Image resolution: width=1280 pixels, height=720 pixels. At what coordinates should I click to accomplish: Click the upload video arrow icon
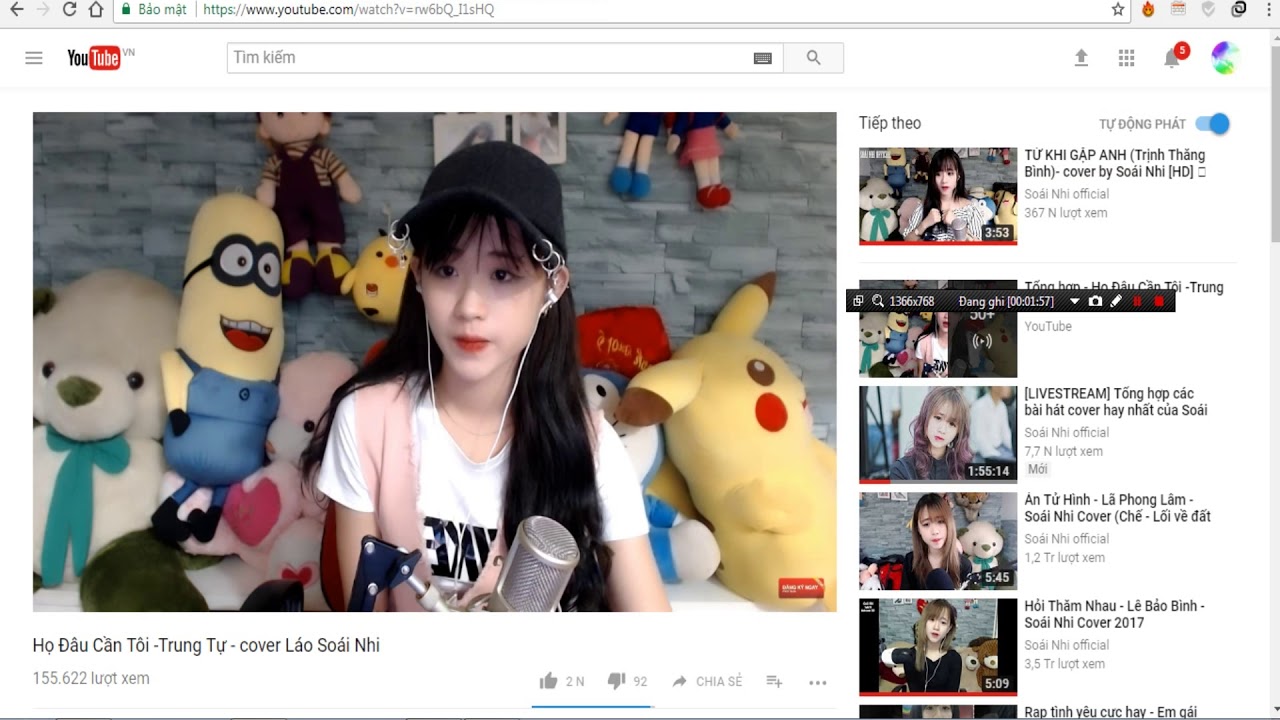coord(1081,58)
